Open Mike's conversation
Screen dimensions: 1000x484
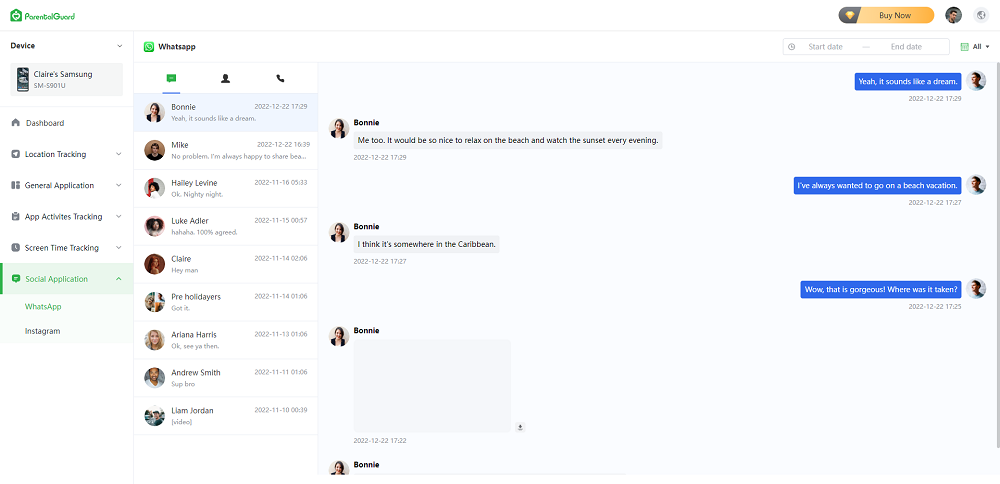(226, 150)
